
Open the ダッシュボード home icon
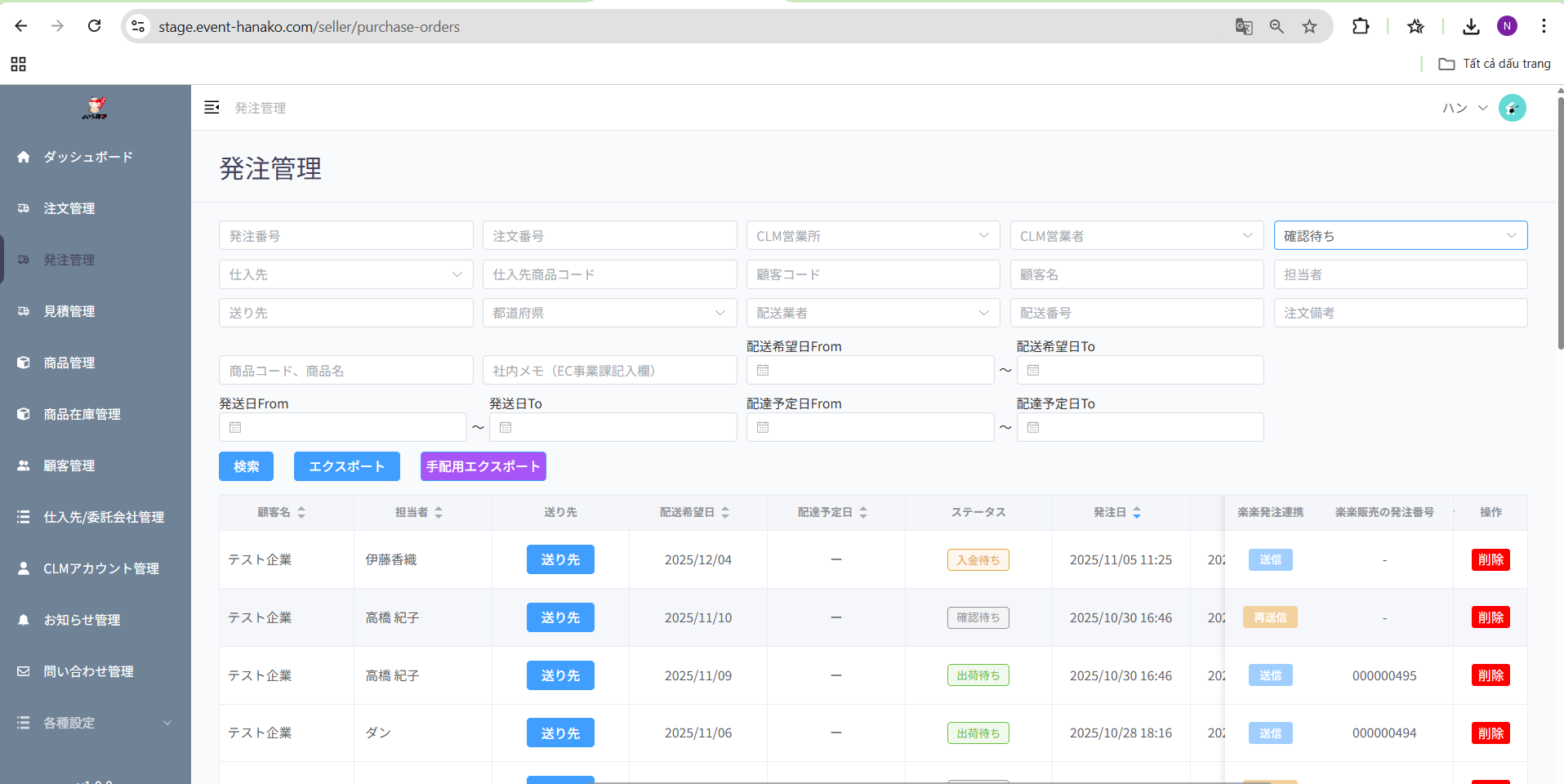click(24, 157)
